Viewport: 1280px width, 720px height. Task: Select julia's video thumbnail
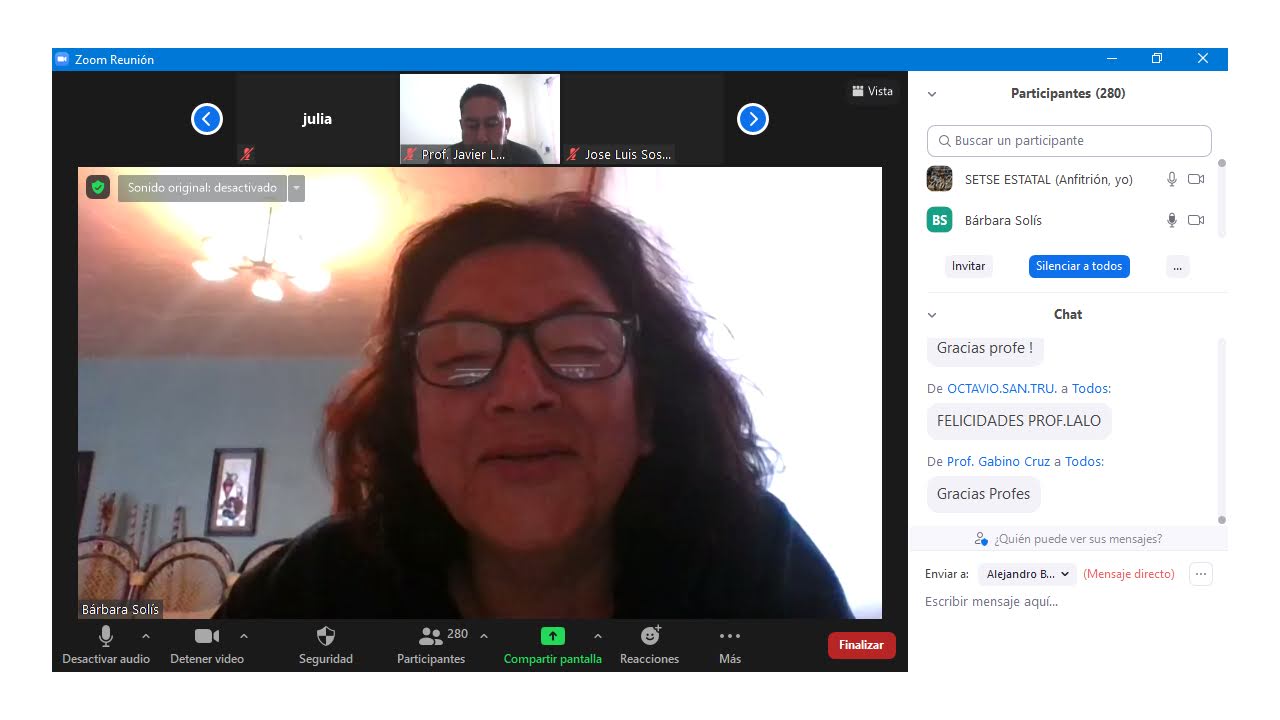(317, 119)
